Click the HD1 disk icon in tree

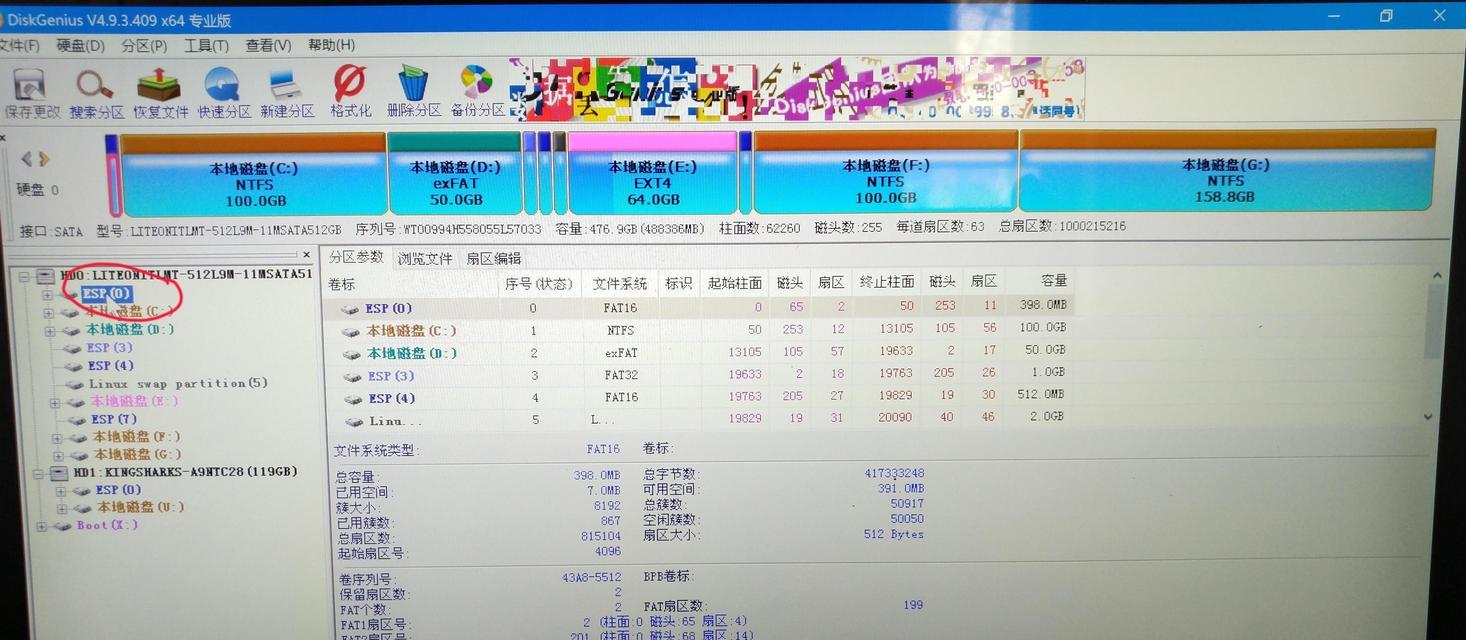click(x=58, y=473)
